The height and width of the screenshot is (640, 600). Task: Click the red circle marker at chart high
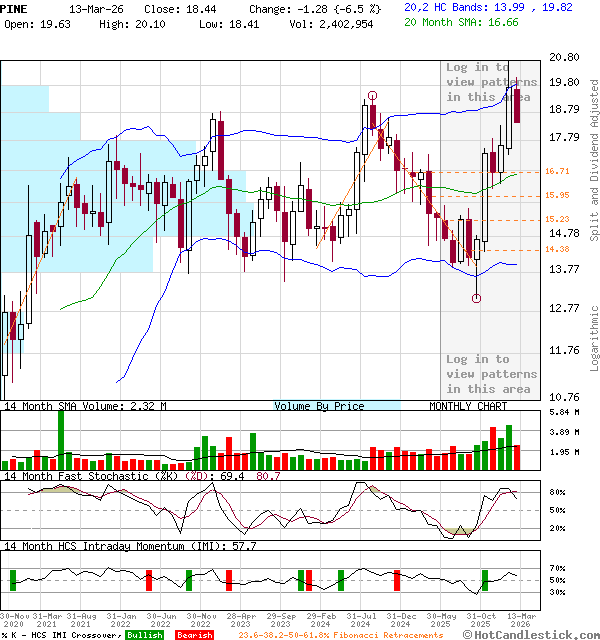coord(372,96)
